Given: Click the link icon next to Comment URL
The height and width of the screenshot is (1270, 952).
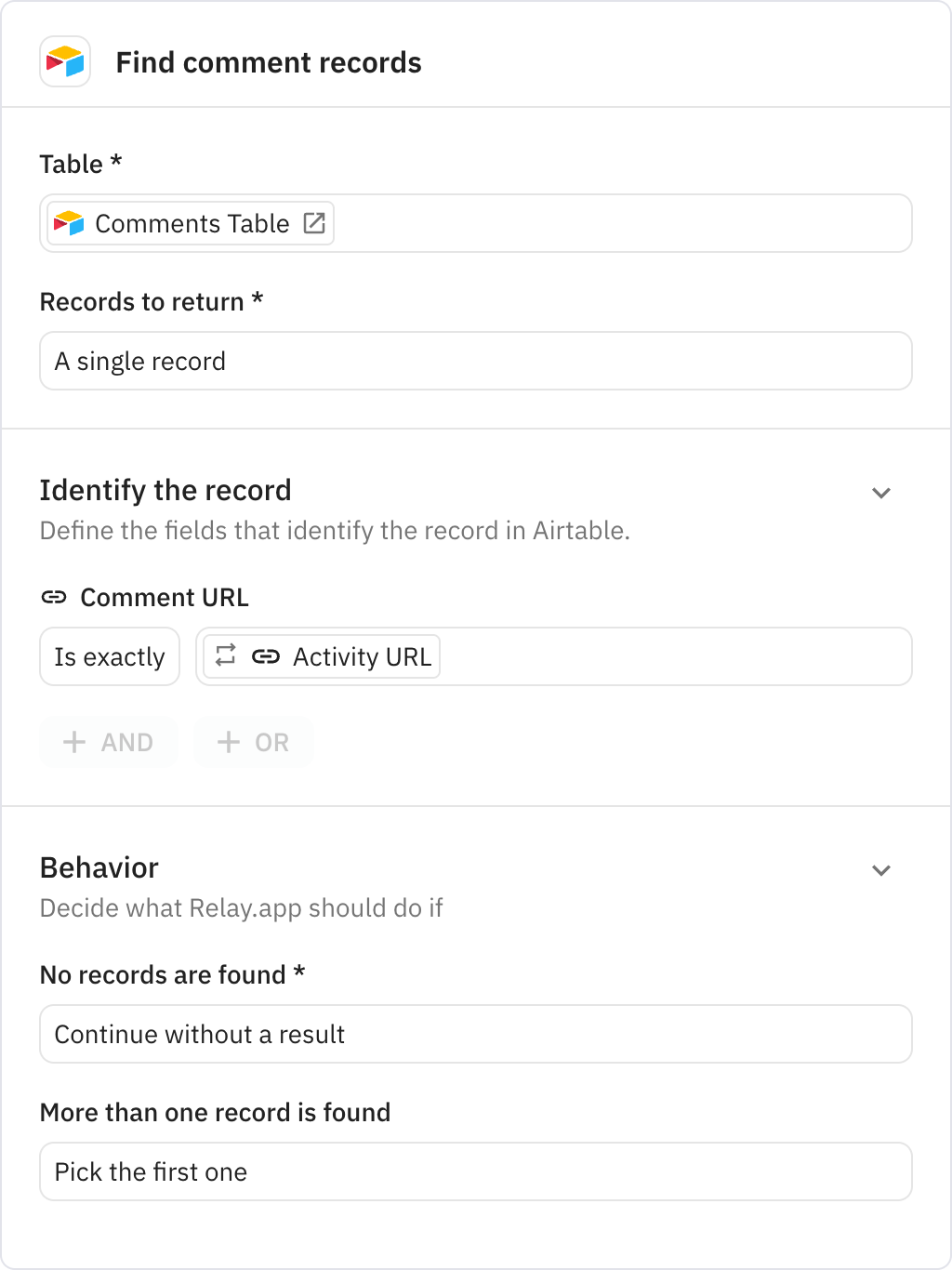Looking at the screenshot, I should click(53, 597).
